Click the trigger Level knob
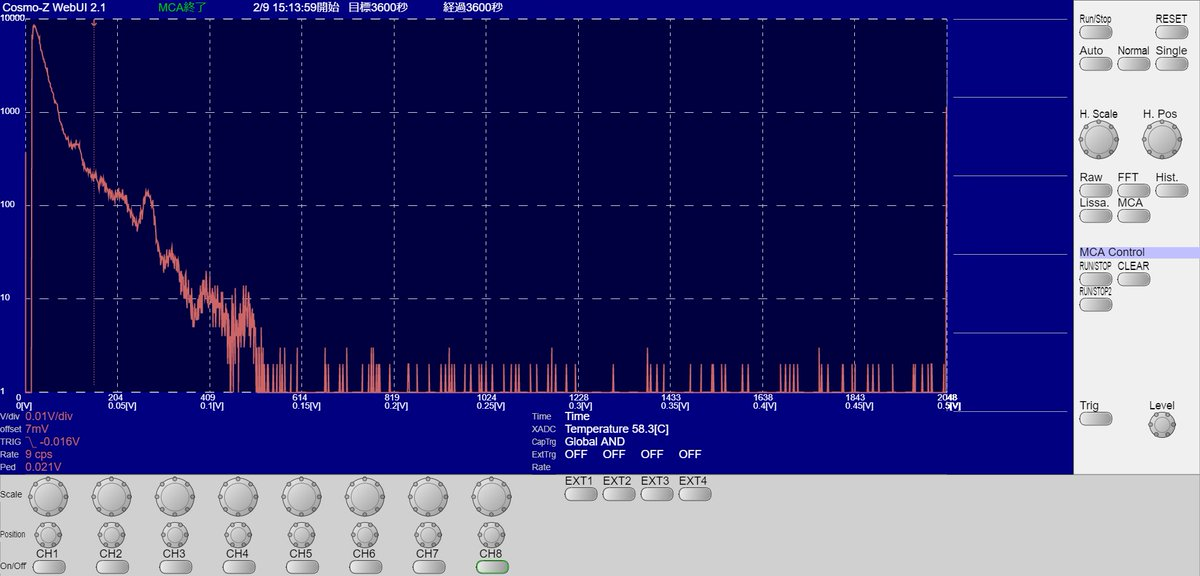This screenshot has width=1200, height=576. tap(1162, 425)
